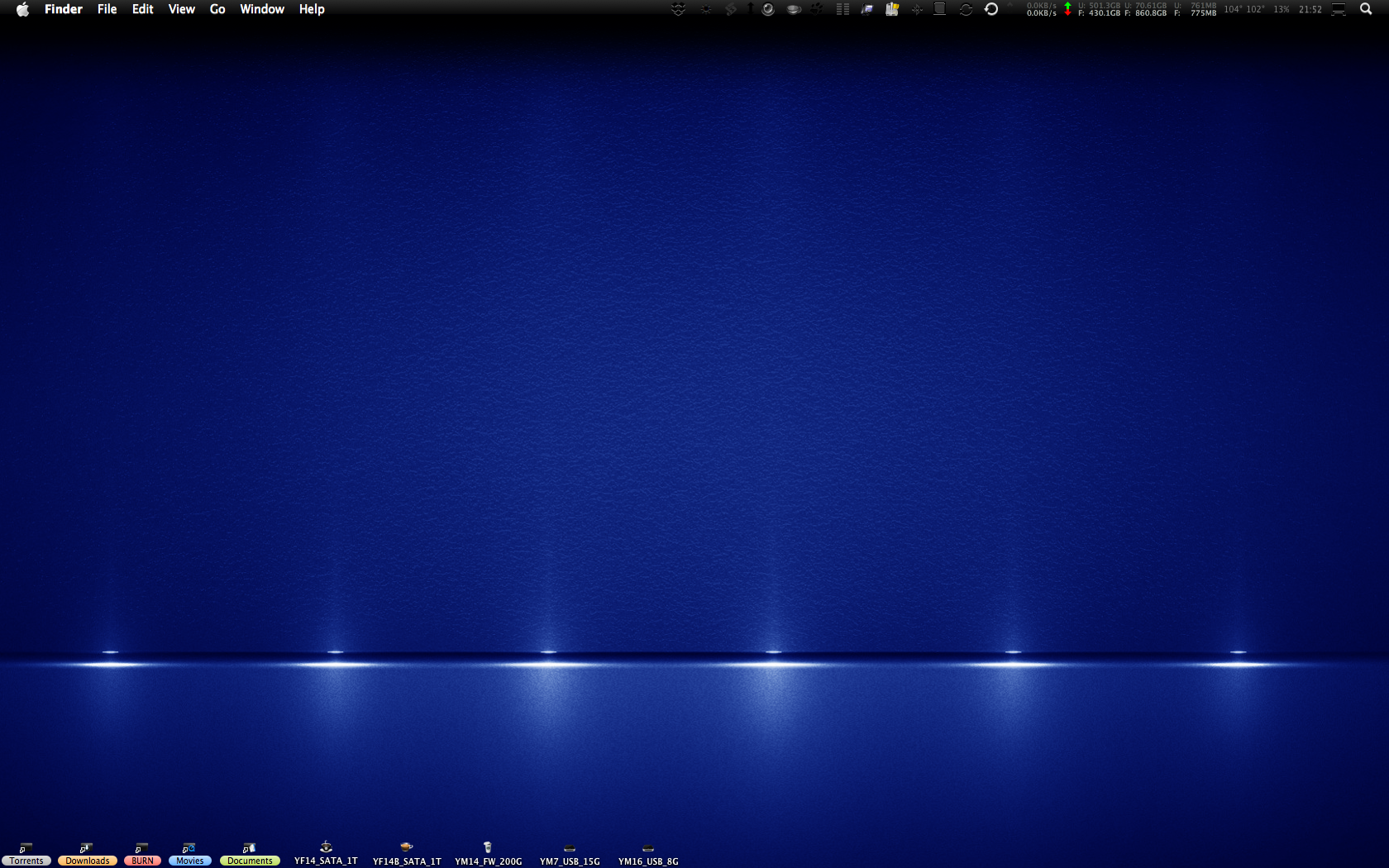Click the Dropbox menu bar icon
The width and height of the screenshot is (1389, 868).
tap(679, 9)
